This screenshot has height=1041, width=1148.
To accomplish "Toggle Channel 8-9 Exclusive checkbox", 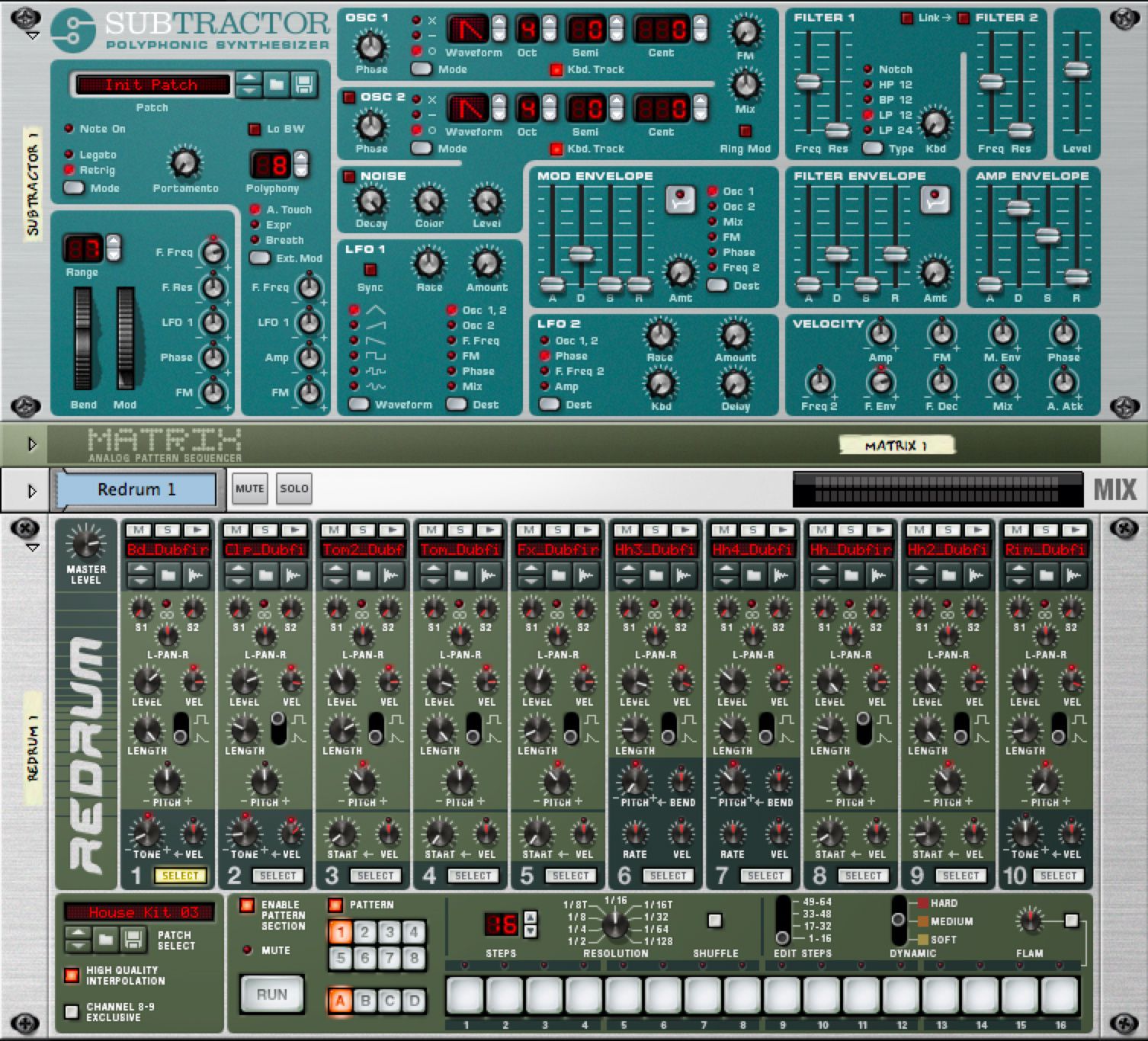I will [72, 1011].
